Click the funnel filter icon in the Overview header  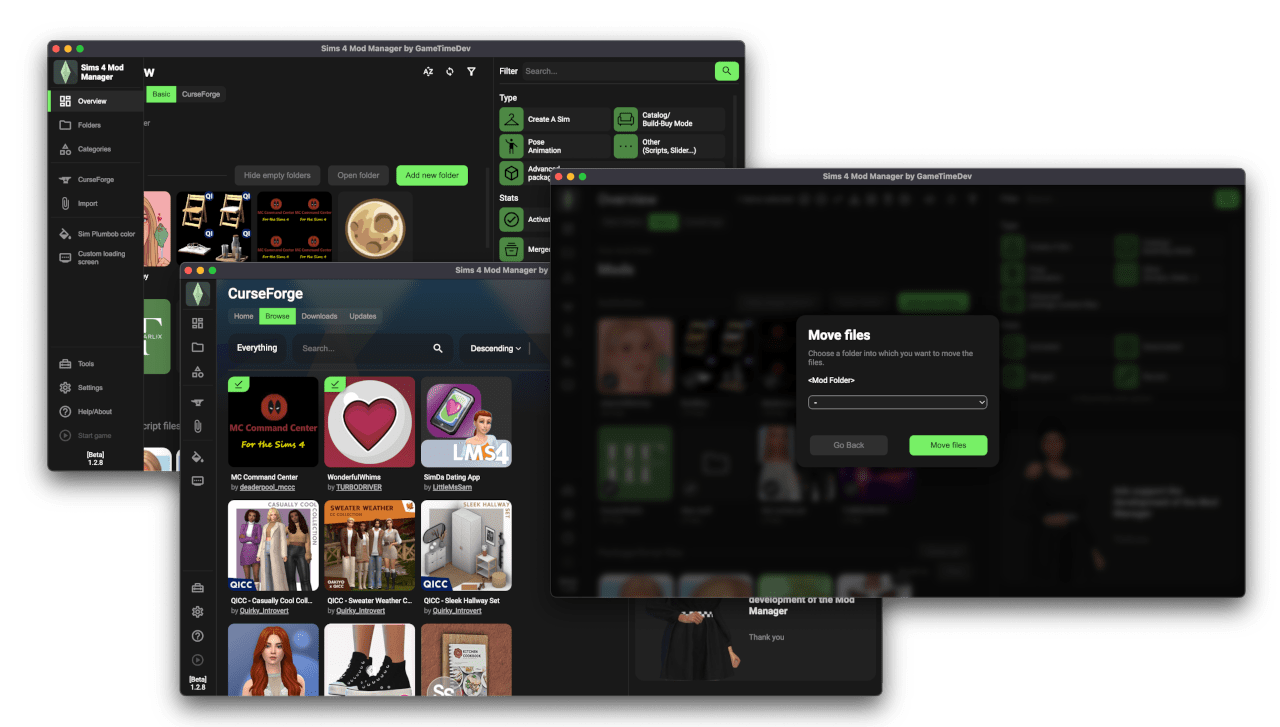pyautogui.click(x=472, y=72)
